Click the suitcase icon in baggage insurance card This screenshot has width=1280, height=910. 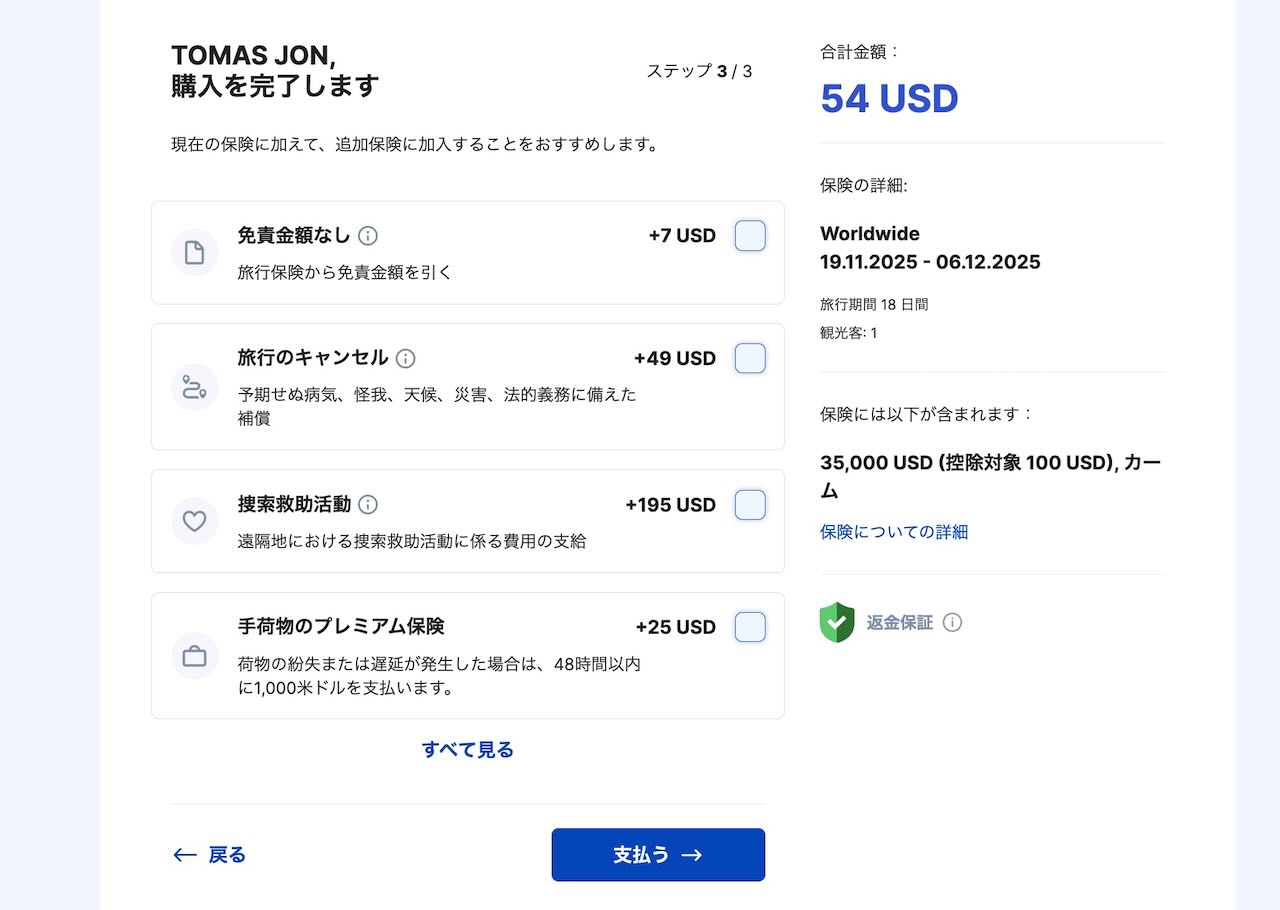point(194,656)
